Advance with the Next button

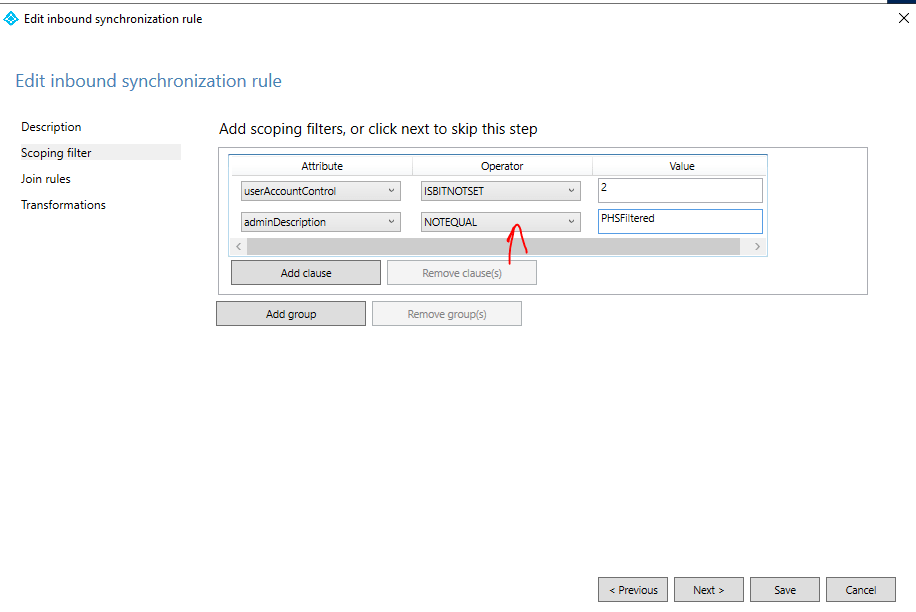point(708,589)
